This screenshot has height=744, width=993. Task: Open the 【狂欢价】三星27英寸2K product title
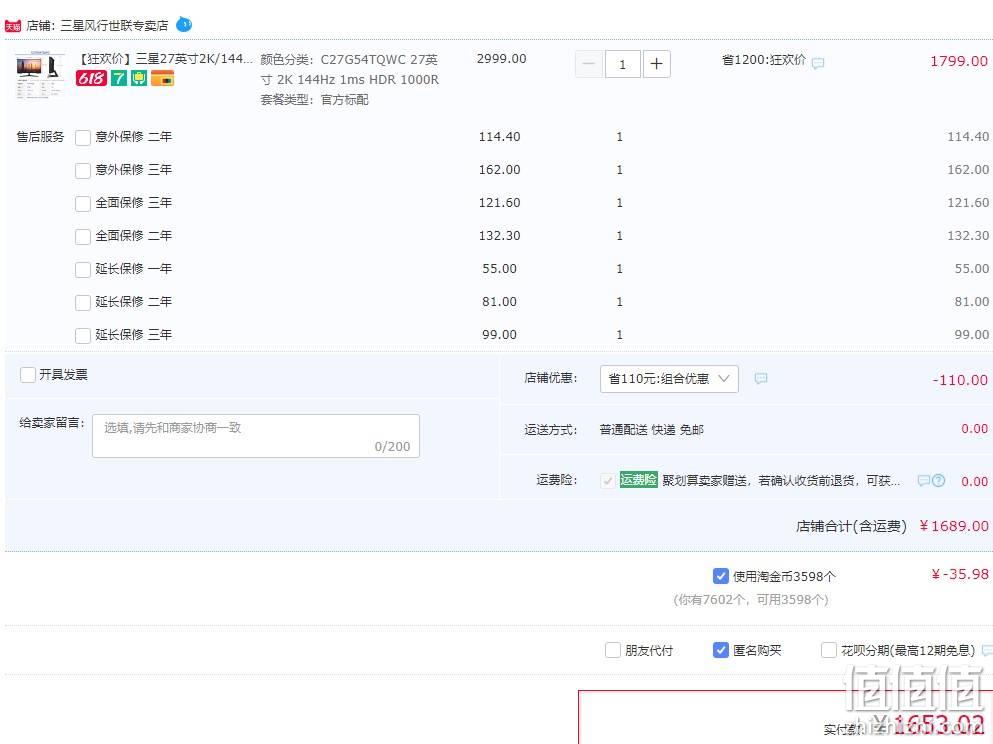coord(165,59)
